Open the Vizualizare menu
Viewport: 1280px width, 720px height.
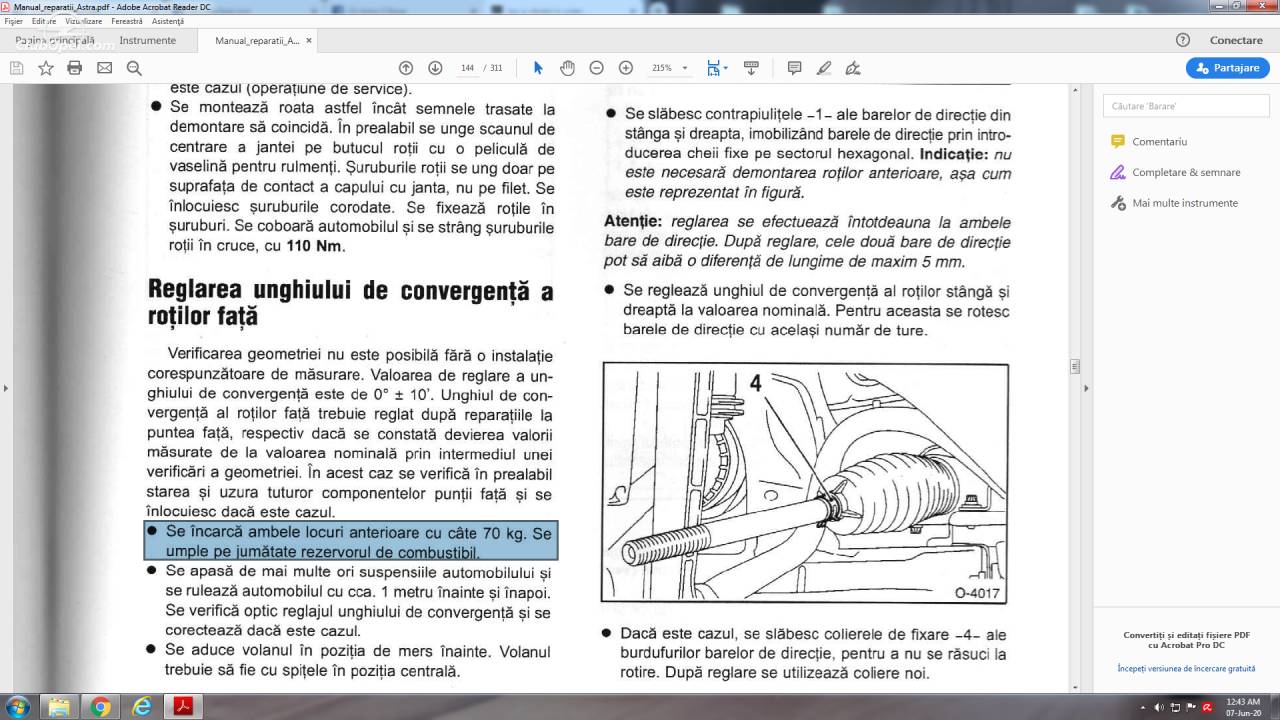click(x=84, y=21)
